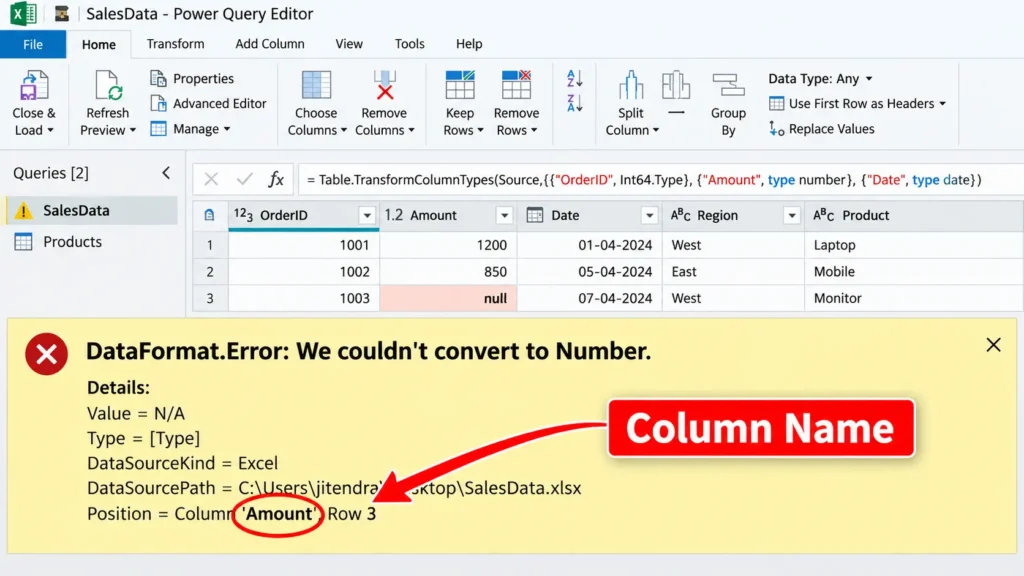Open the Region column filter dropdown

coord(792,216)
